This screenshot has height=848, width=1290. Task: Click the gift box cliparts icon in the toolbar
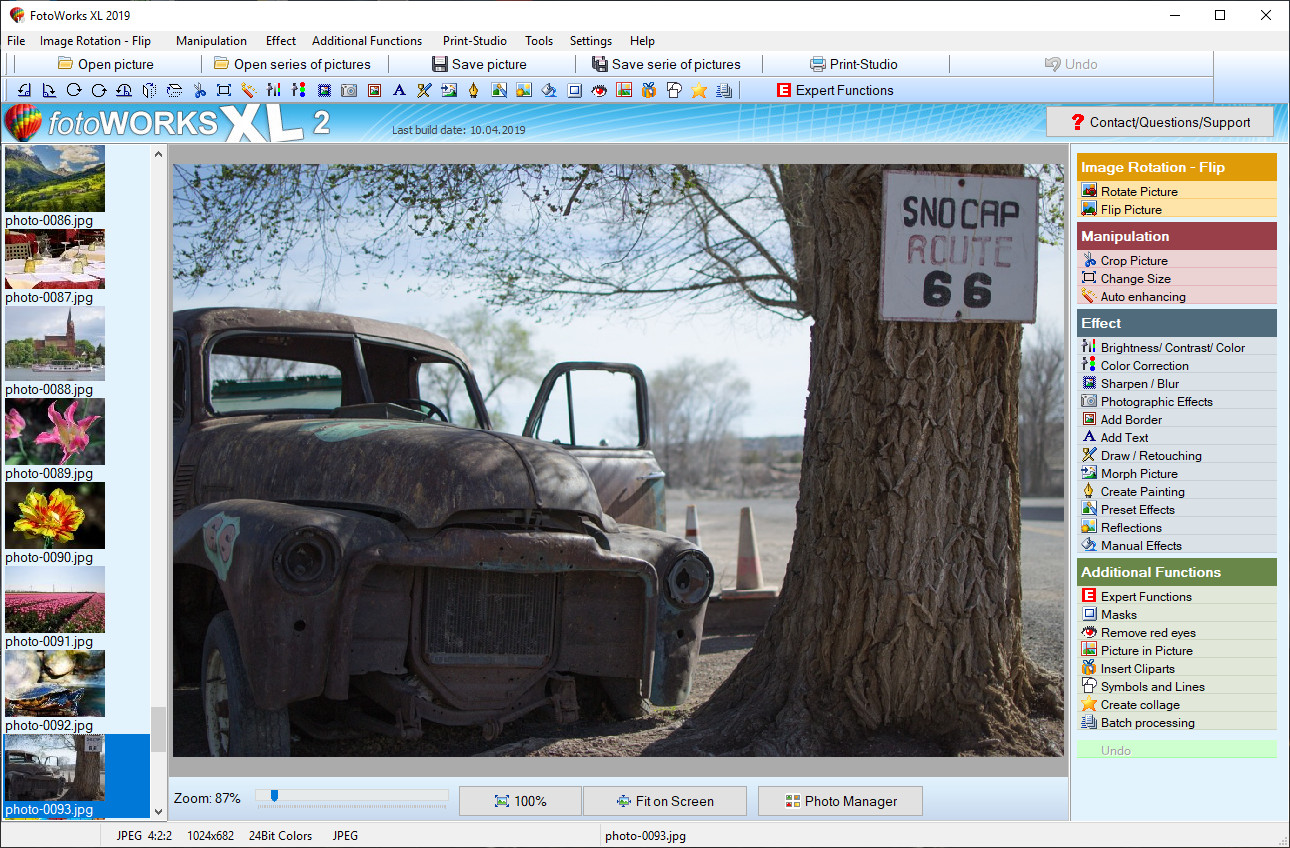tap(649, 90)
